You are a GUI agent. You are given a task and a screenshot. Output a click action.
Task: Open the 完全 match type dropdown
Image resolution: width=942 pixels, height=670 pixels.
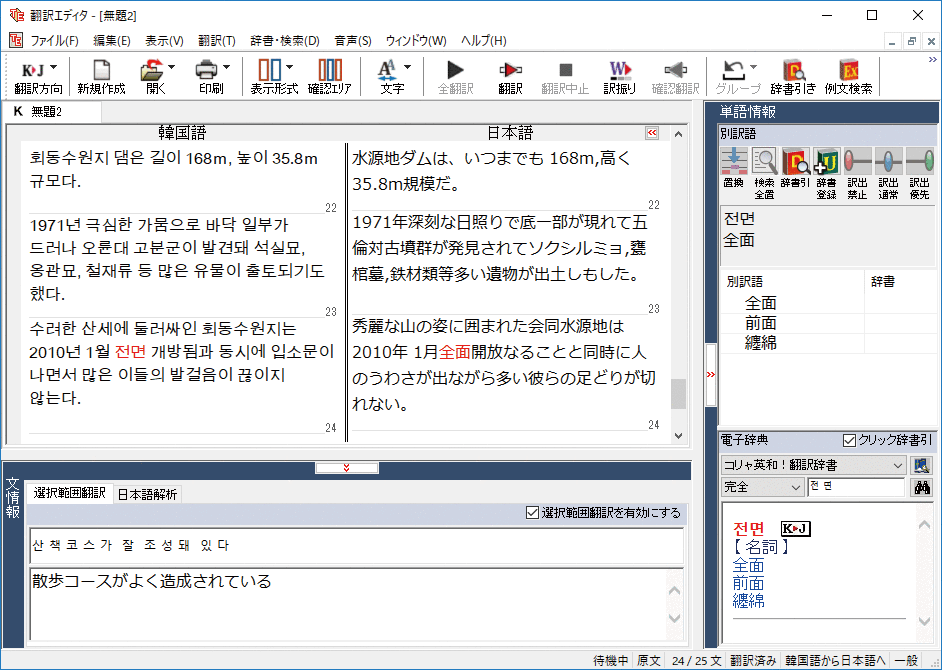(796, 487)
